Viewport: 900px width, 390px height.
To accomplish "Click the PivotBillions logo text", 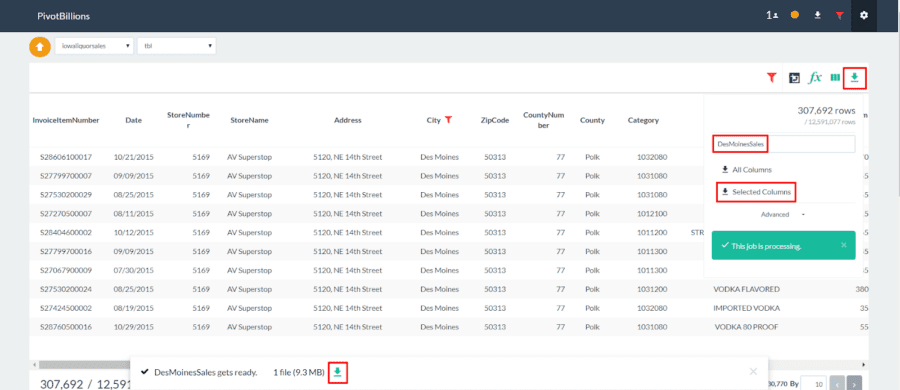I will click(x=63, y=16).
